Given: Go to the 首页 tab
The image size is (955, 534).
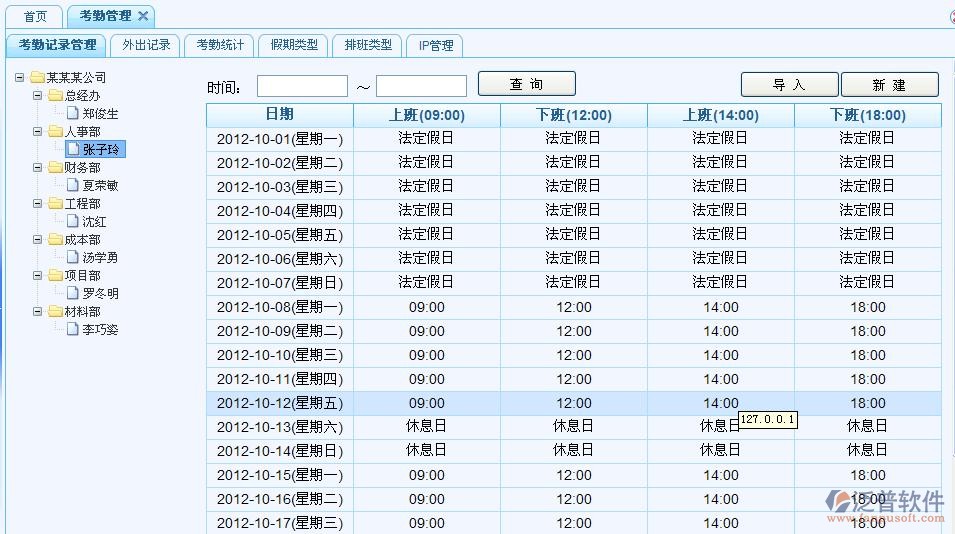Looking at the screenshot, I should 35,16.
